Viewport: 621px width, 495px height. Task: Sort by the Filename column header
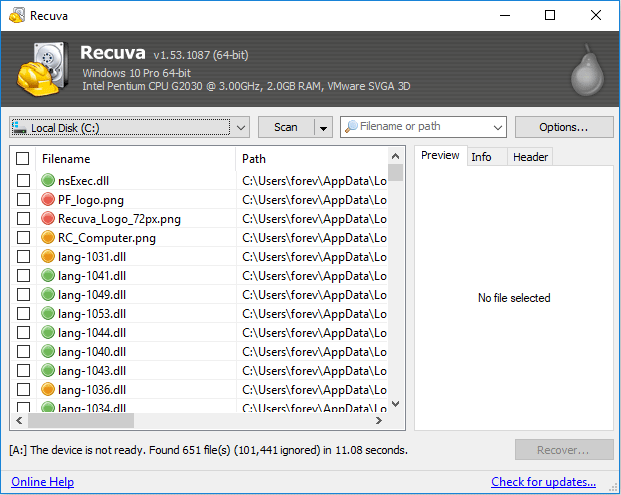click(135, 159)
